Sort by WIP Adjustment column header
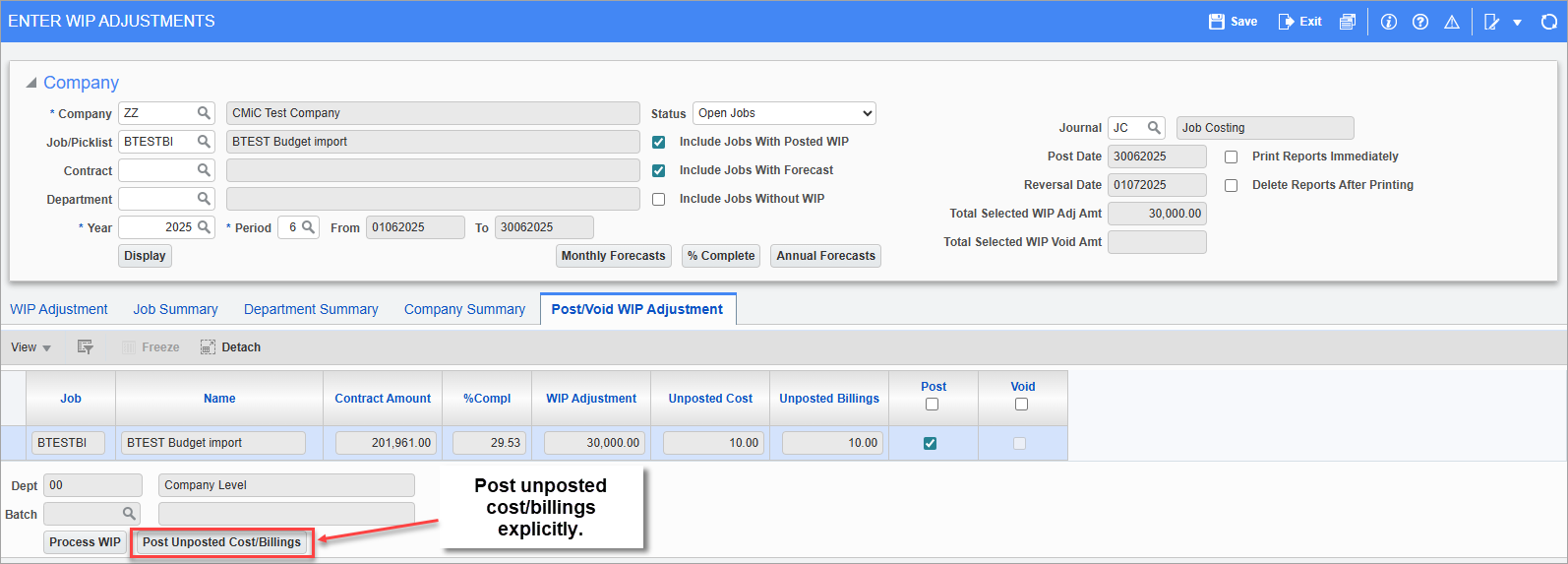 591,399
